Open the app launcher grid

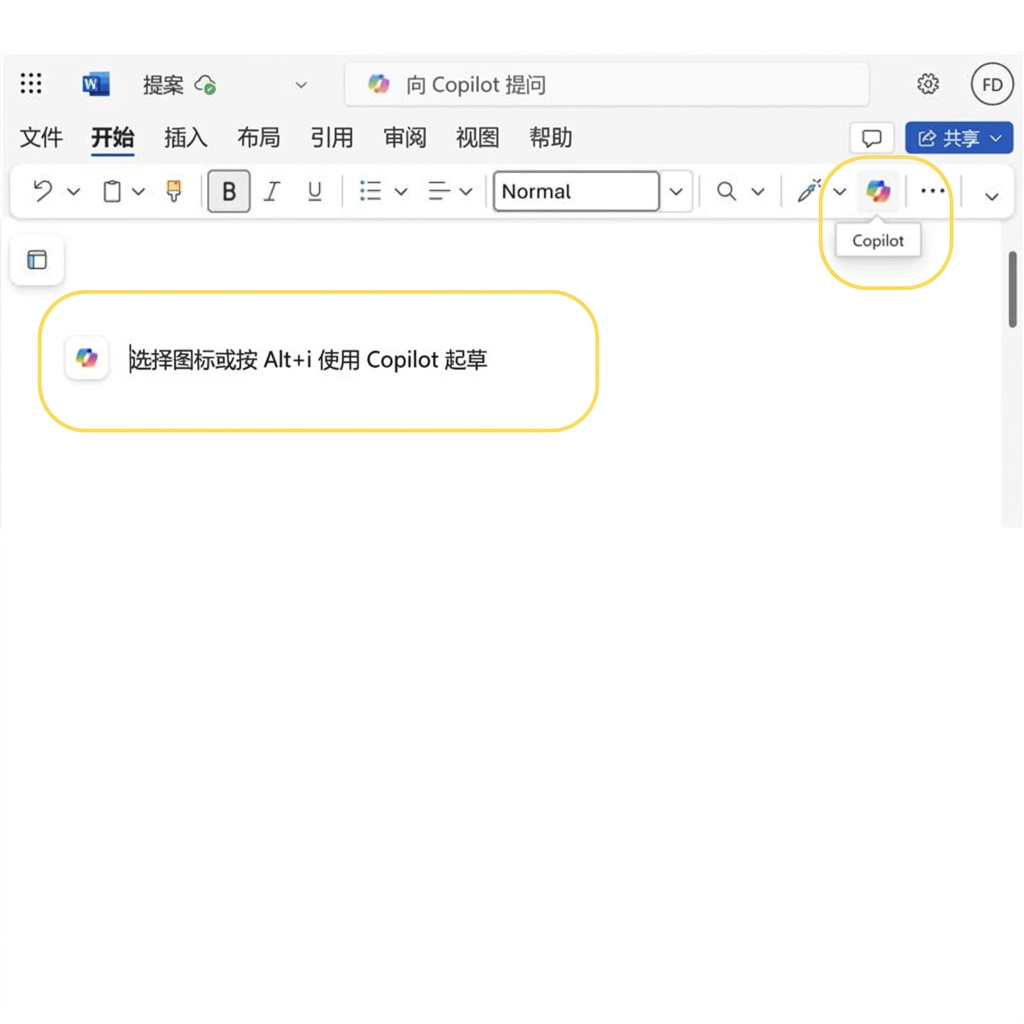[x=31, y=84]
